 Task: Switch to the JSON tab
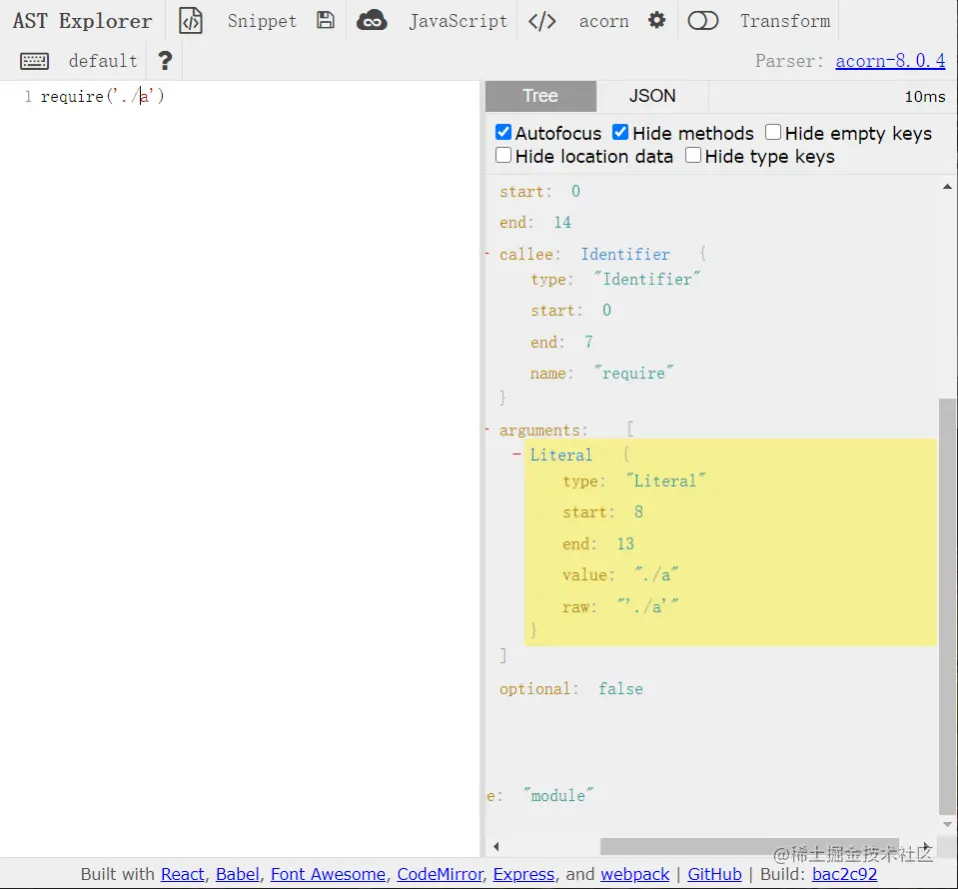point(653,96)
